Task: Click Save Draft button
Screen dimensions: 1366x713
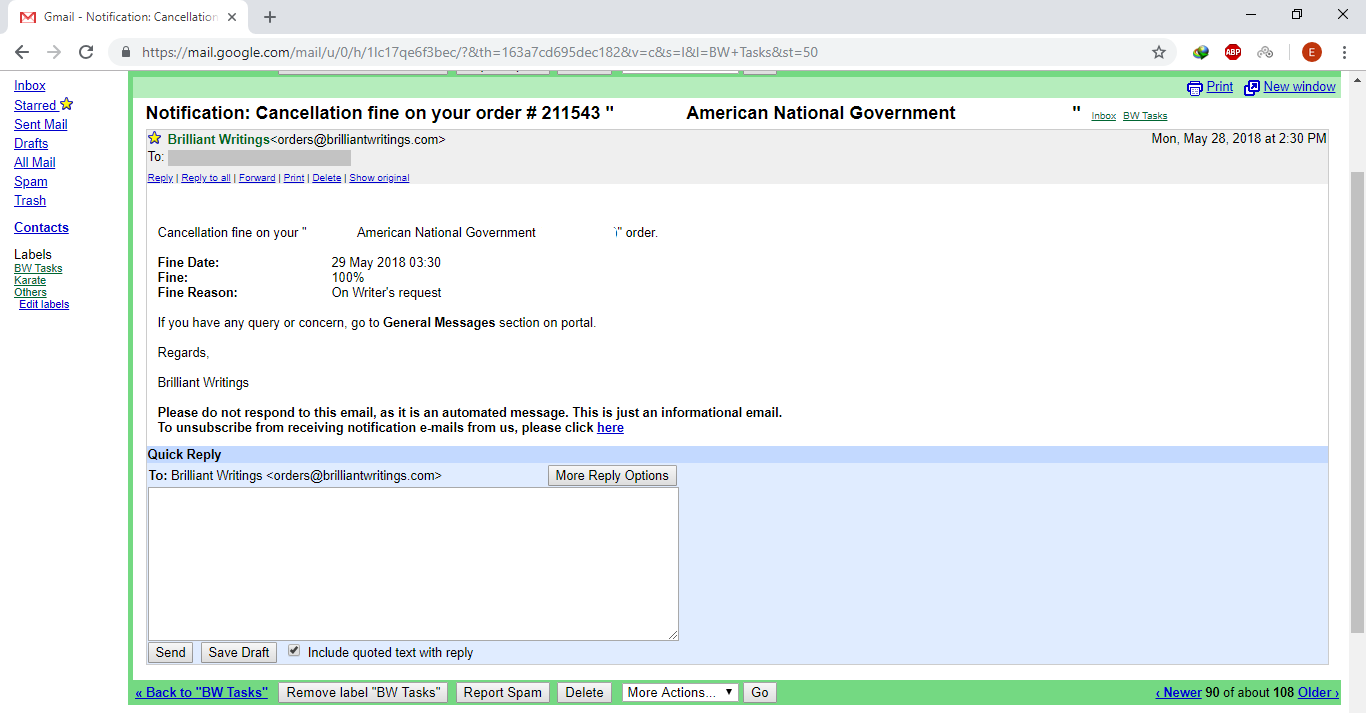Action: (239, 652)
